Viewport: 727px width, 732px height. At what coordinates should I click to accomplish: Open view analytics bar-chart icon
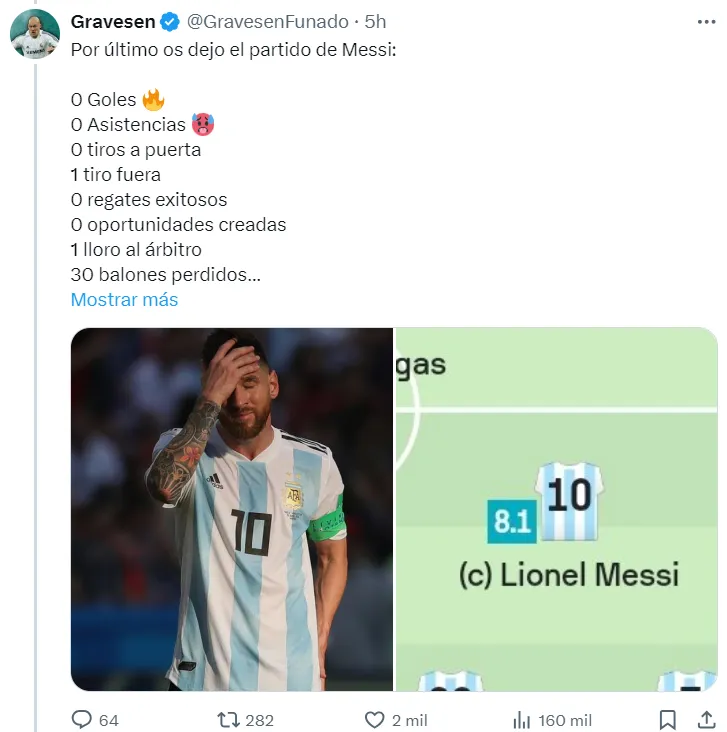pyautogui.click(x=521, y=719)
